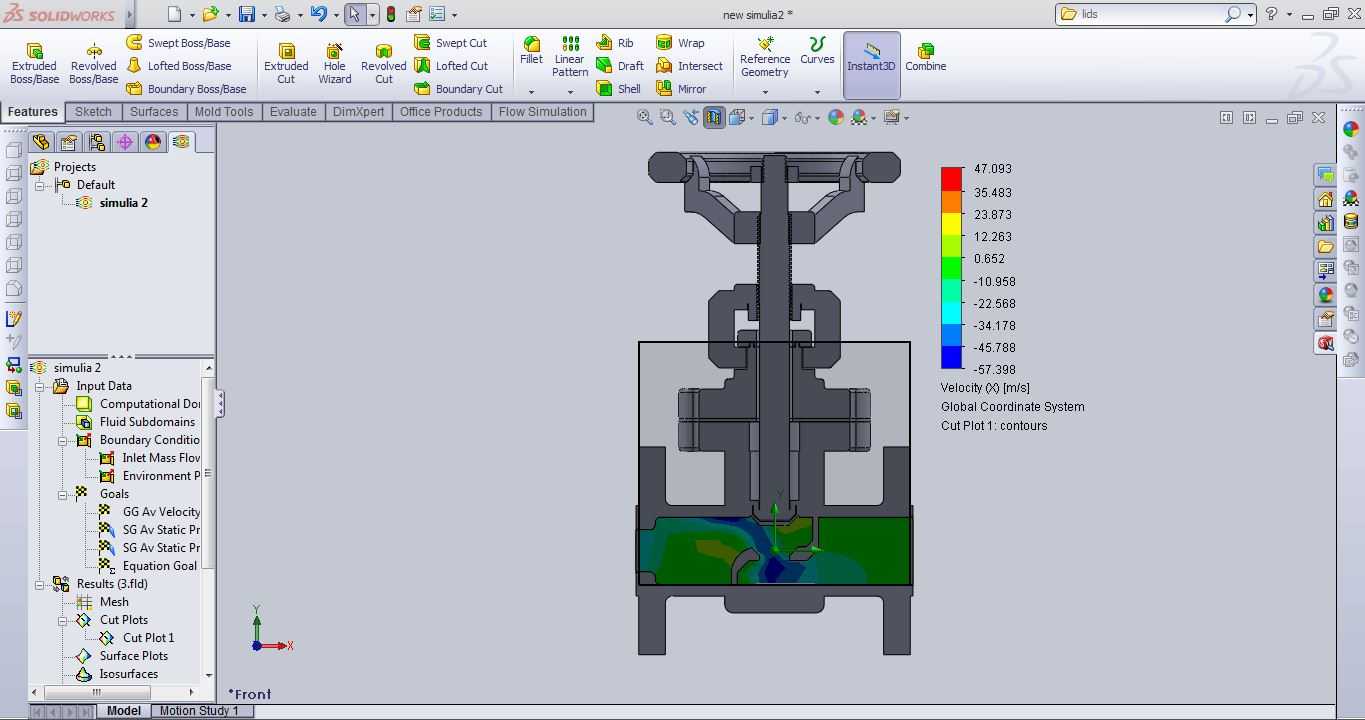This screenshot has height=720, width=1365.
Task: Save the document with the floppy icon
Action: tap(246, 14)
